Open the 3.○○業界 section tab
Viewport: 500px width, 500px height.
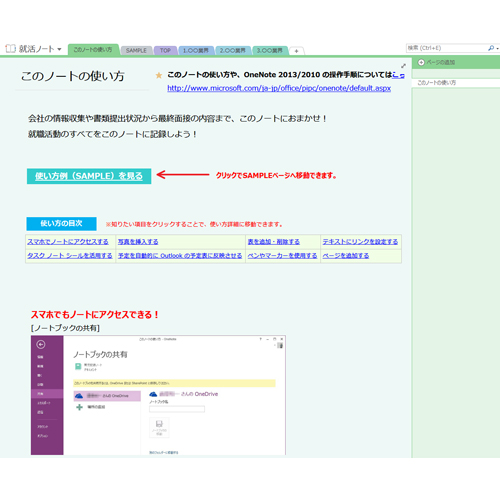coord(270,50)
